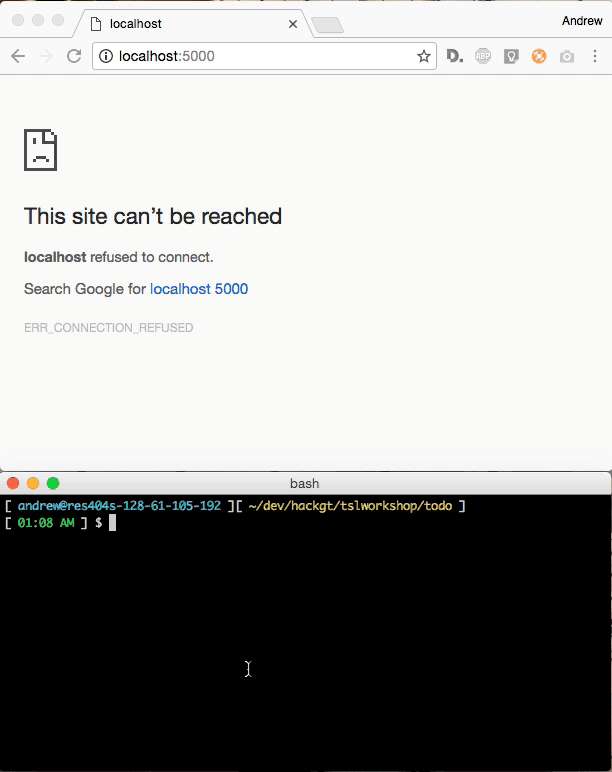Reload the localhost page
The width and height of the screenshot is (612, 772).
(x=74, y=56)
